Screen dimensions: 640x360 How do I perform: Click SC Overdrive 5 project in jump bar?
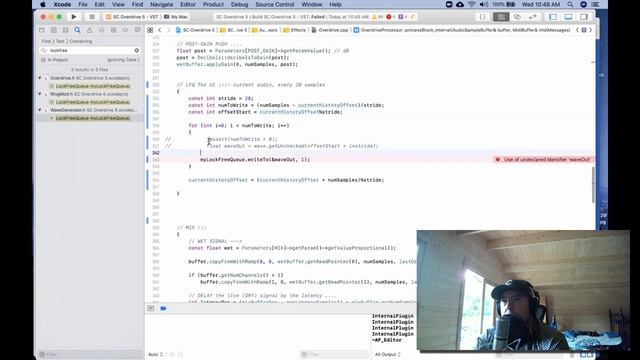point(195,30)
